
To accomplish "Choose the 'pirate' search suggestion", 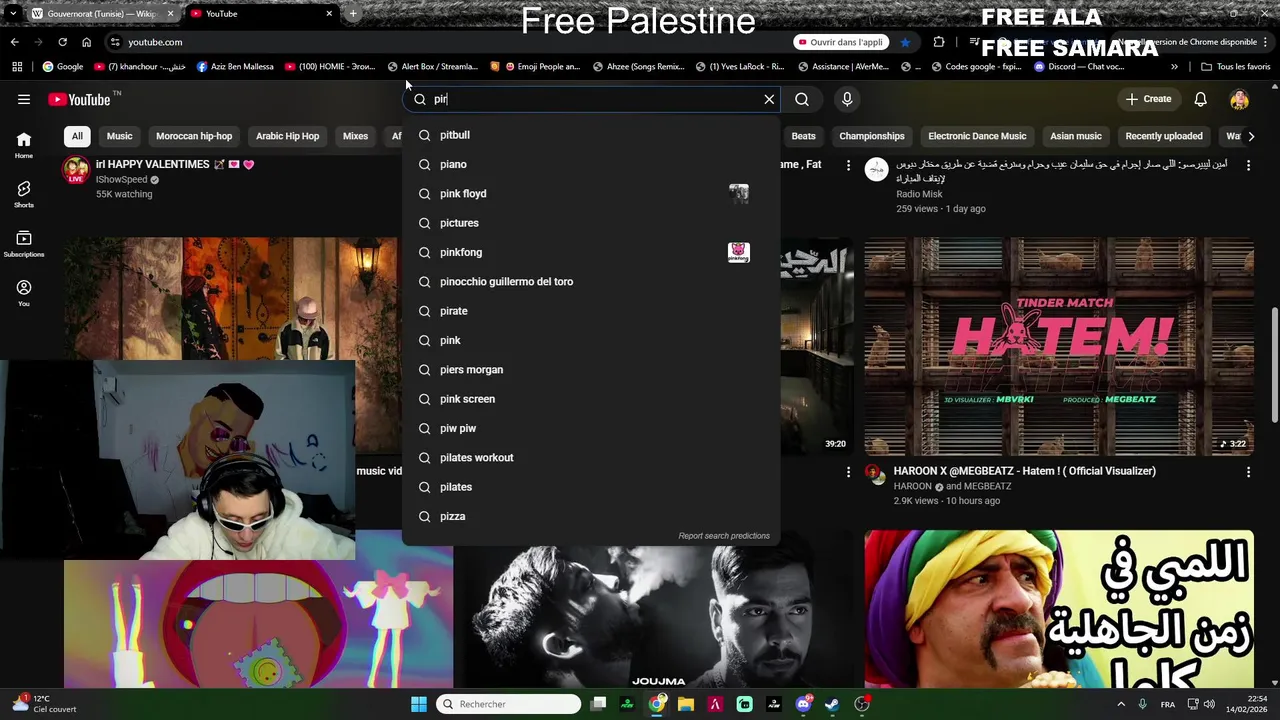I will pyautogui.click(x=591, y=311).
